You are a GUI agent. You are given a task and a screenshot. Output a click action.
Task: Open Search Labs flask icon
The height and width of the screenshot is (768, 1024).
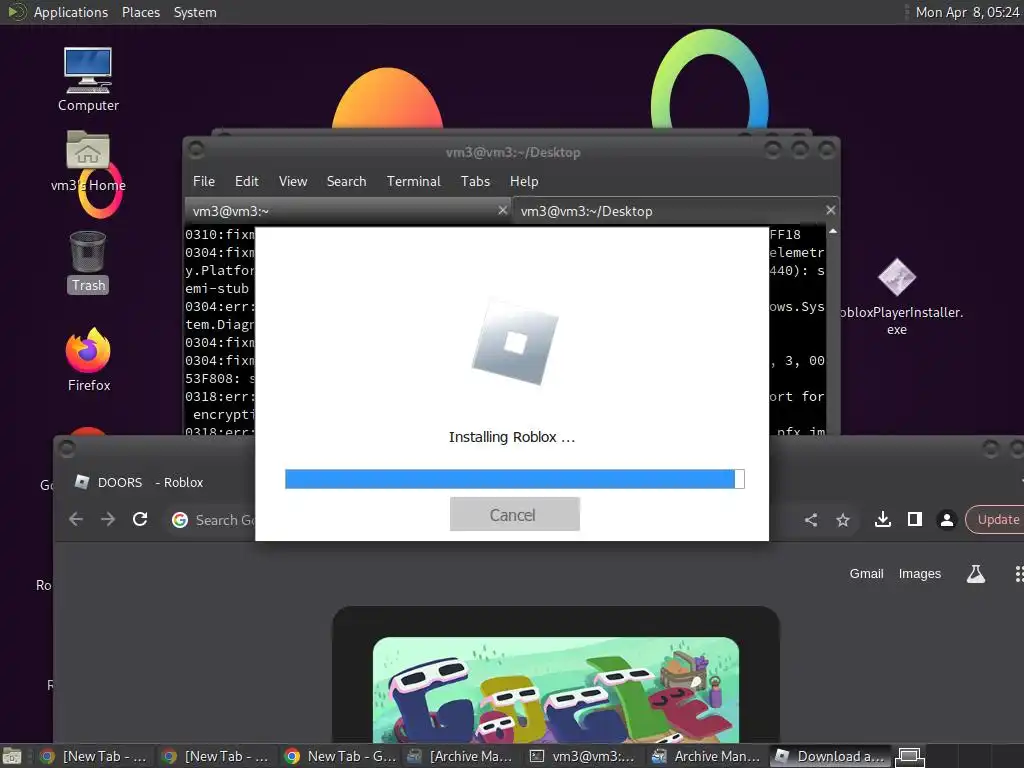point(976,574)
